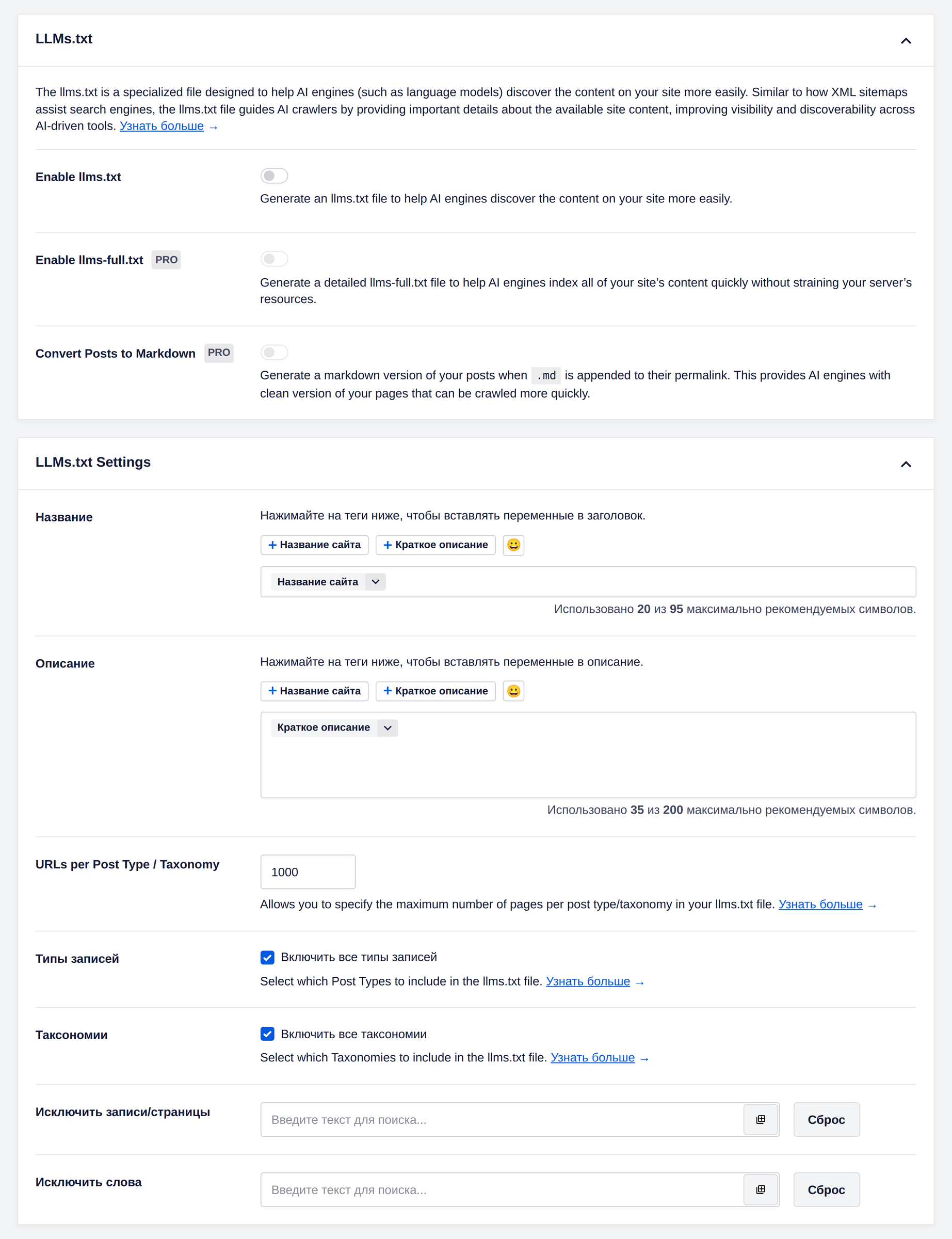952x1239 pixels.
Task: Click bulk-add icon in Исключить записи/страницы field
Action: (761, 1119)
